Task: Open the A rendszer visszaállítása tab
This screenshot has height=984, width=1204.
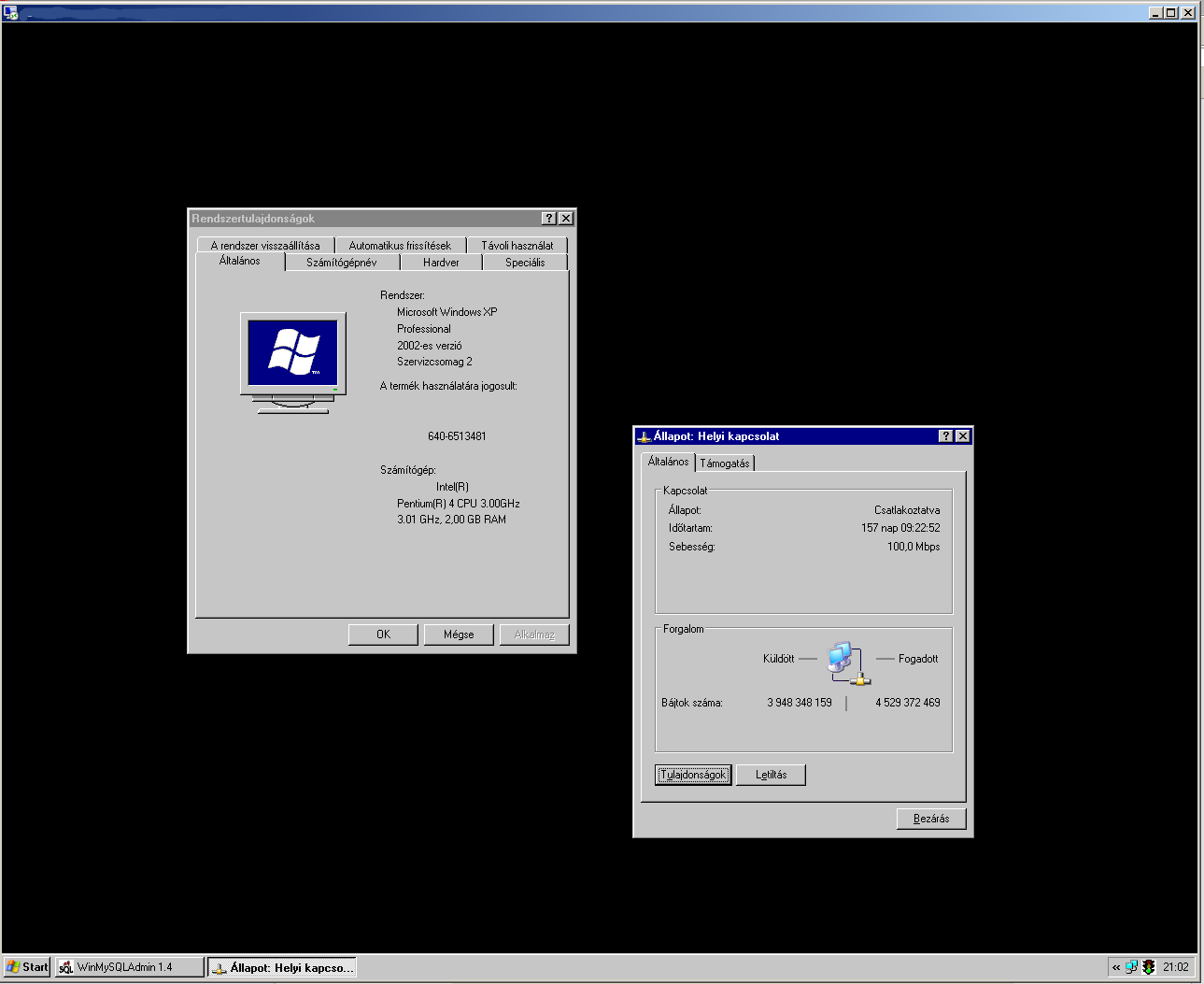Action: click(265, 245)
